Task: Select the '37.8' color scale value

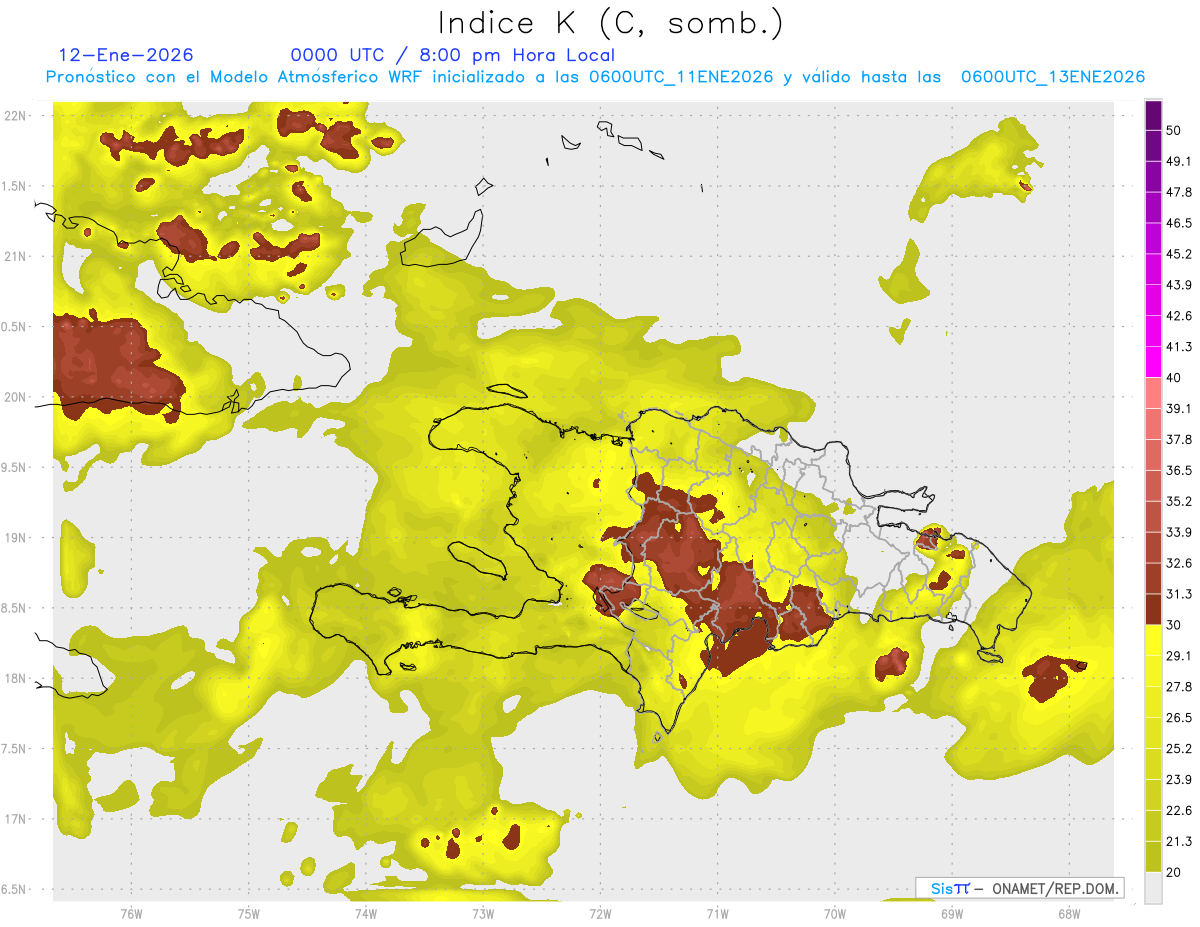Action: [x=1179, y=439]
